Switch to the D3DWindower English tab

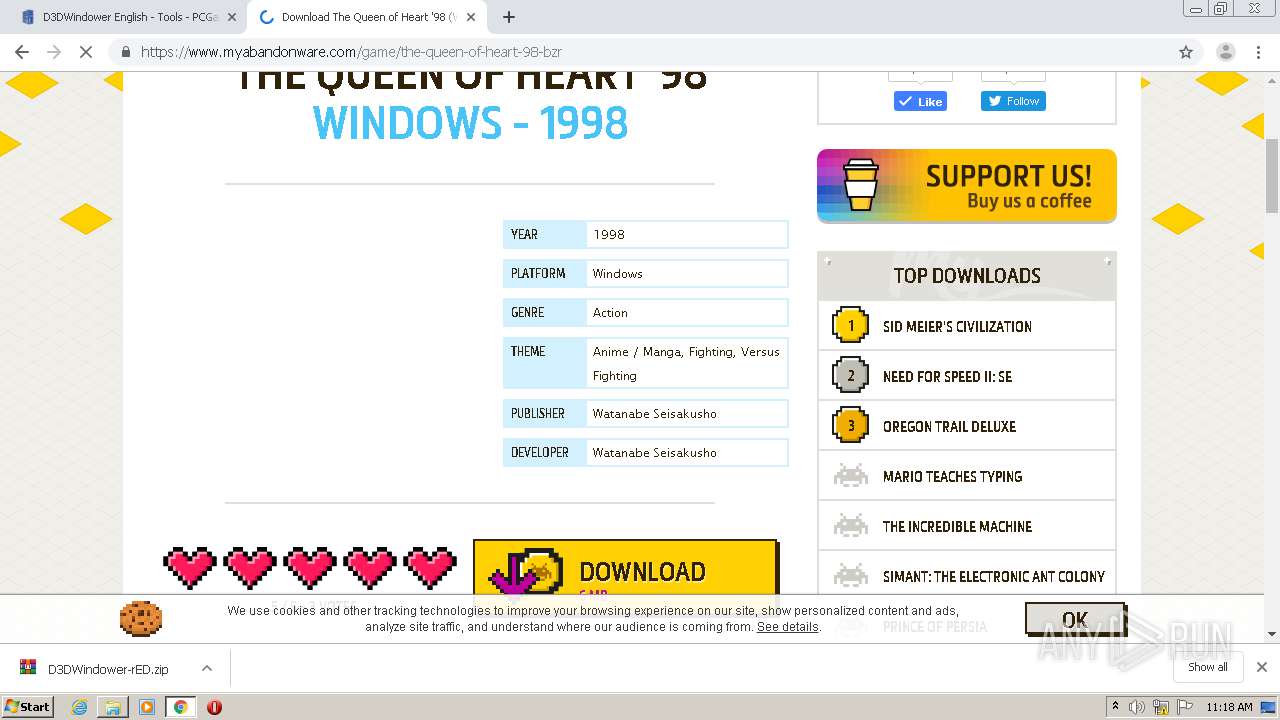[x=127, y=17]
